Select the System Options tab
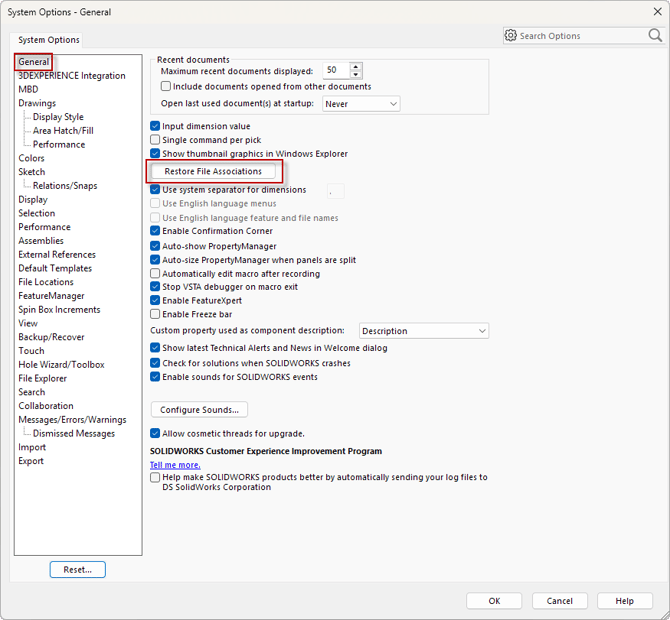The image size is (670, 620). 50,40
